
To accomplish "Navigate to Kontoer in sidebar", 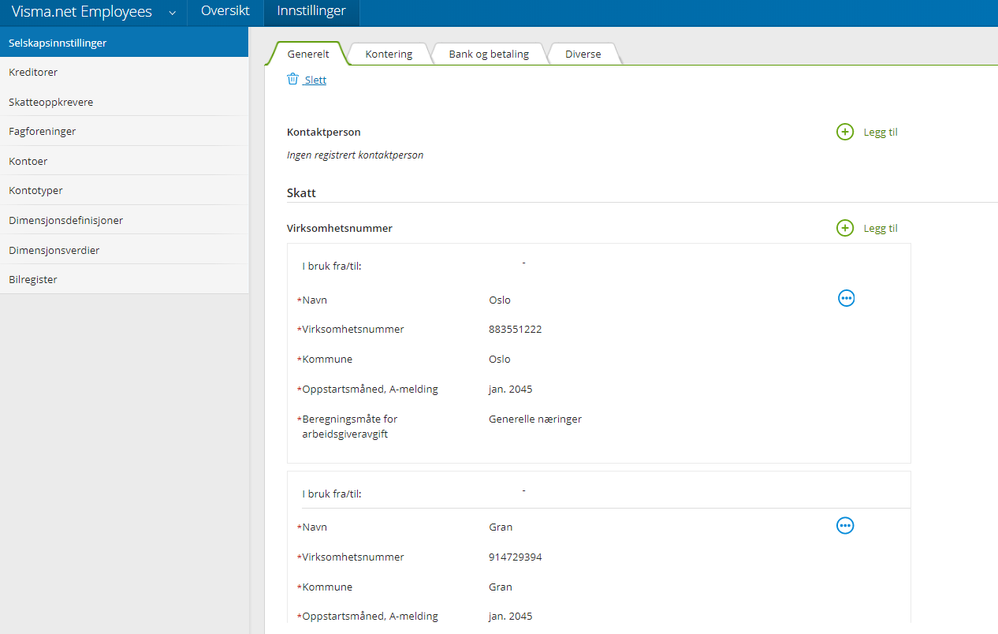I will tap(28, 161).
